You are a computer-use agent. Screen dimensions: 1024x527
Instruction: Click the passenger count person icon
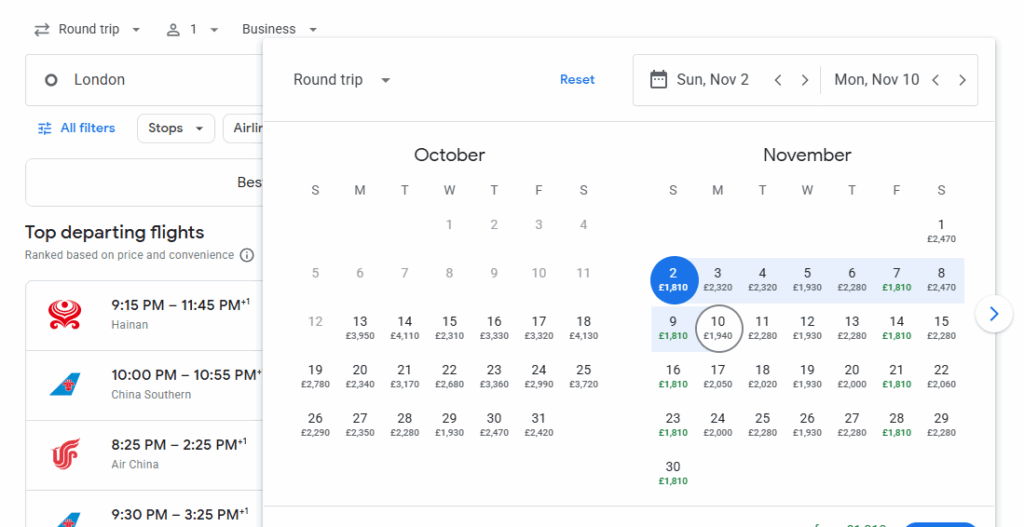pyautogui.click(x=173, y=30)
